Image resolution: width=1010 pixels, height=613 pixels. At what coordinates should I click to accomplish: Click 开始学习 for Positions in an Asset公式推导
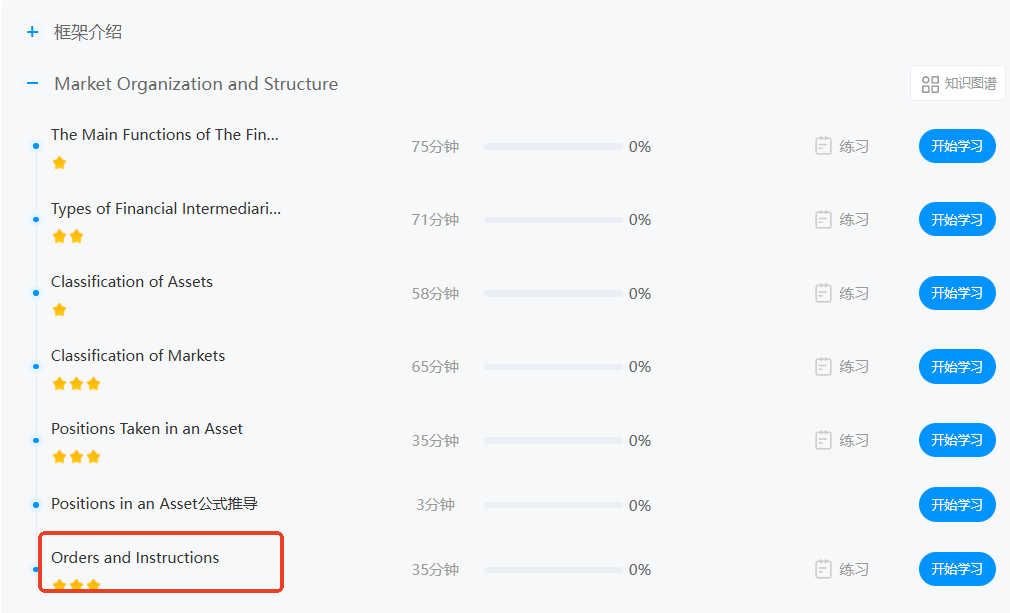[957, 505]
